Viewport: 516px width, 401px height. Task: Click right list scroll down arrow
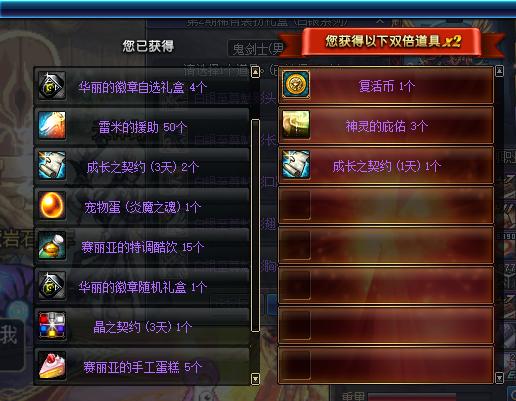(499, 378)
